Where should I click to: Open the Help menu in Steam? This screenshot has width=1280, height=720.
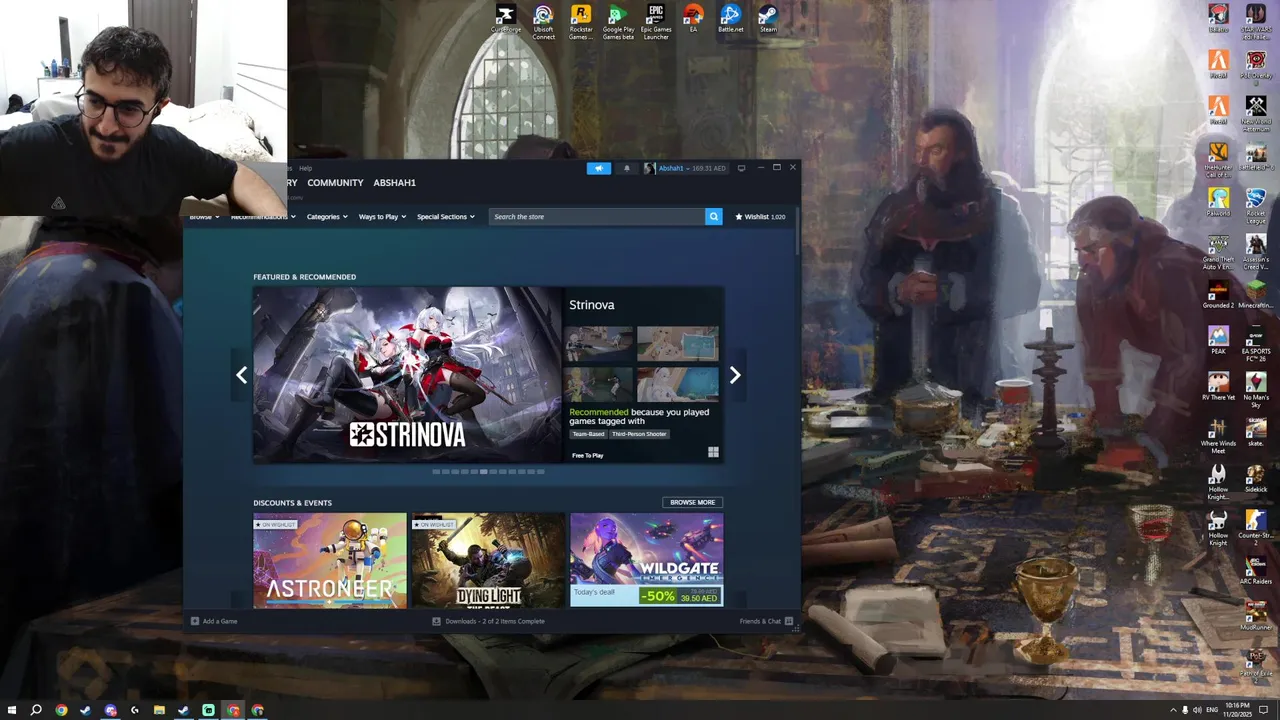tap(305, 168)
